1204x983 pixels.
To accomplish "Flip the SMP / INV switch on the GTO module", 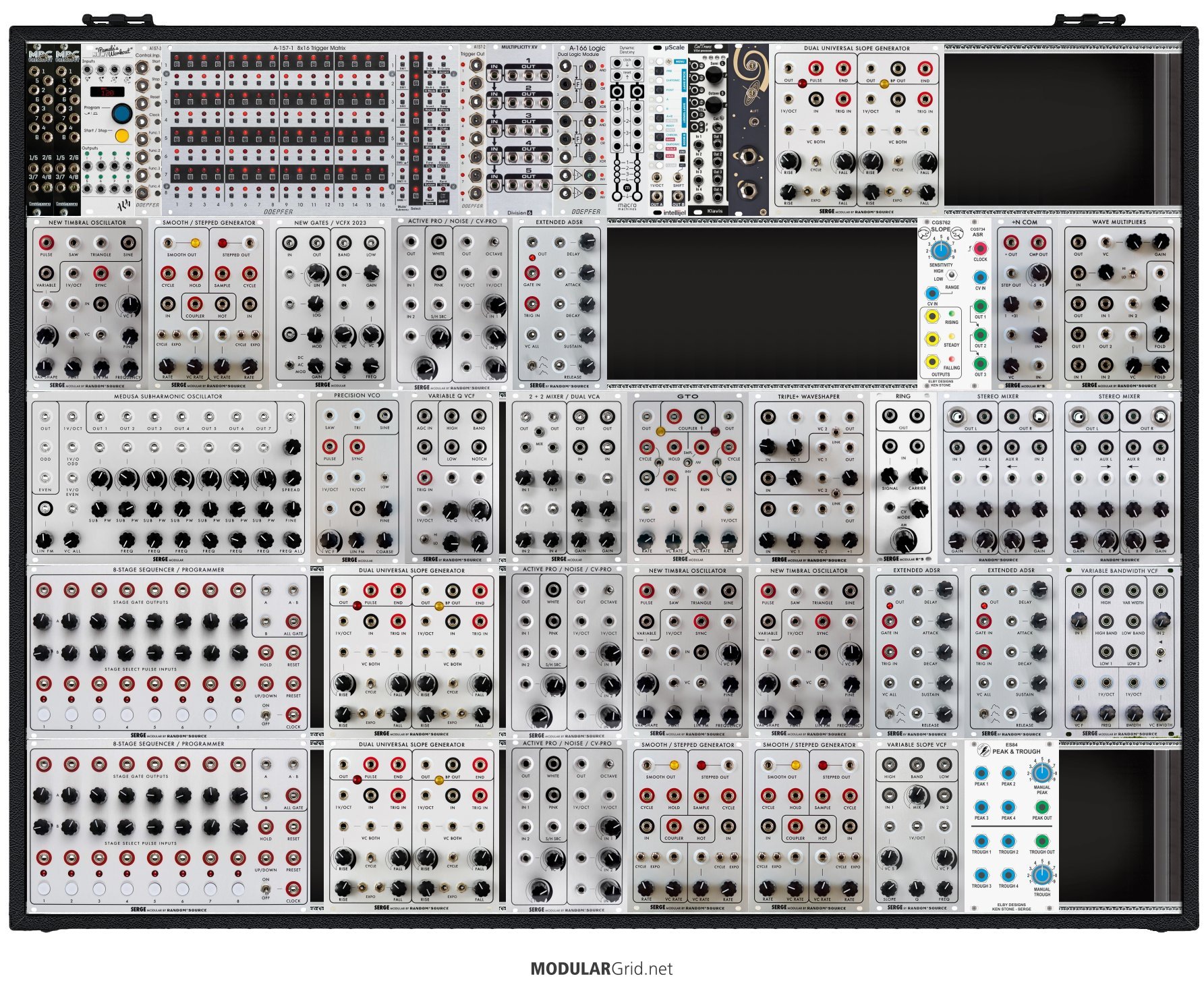I will click(x=687, y=462).
